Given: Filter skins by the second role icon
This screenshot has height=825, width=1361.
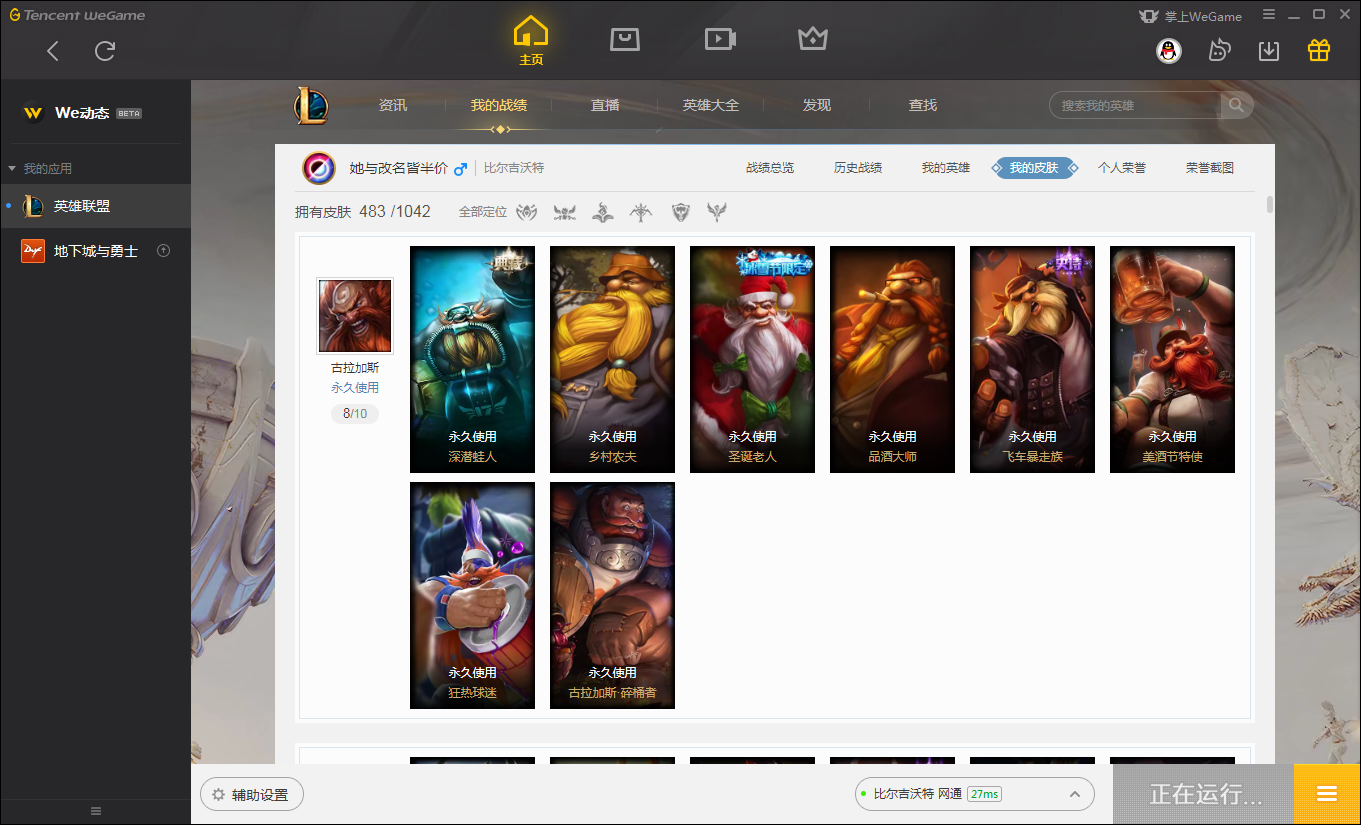Looking at the screenshot, I should [565, 212].
